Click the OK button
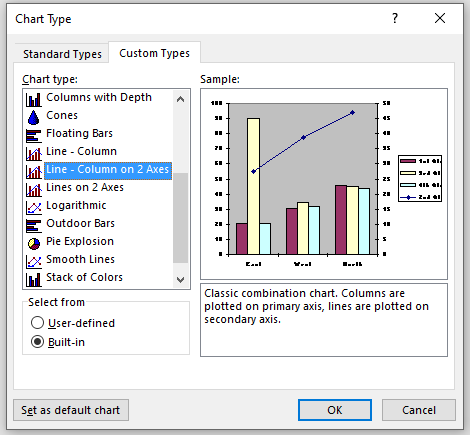The height and width of the screenshot is (435, 470). (335, 410)
